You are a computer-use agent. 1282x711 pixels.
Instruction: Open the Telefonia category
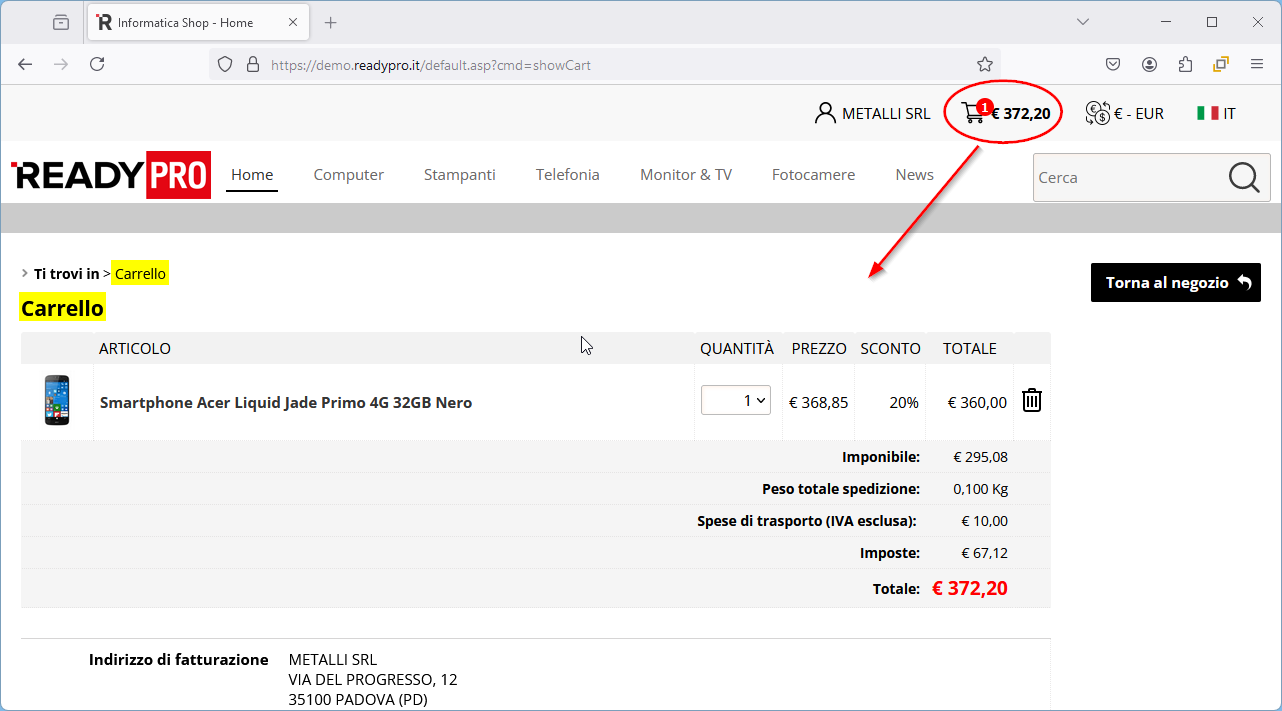(x=568, y=175)
